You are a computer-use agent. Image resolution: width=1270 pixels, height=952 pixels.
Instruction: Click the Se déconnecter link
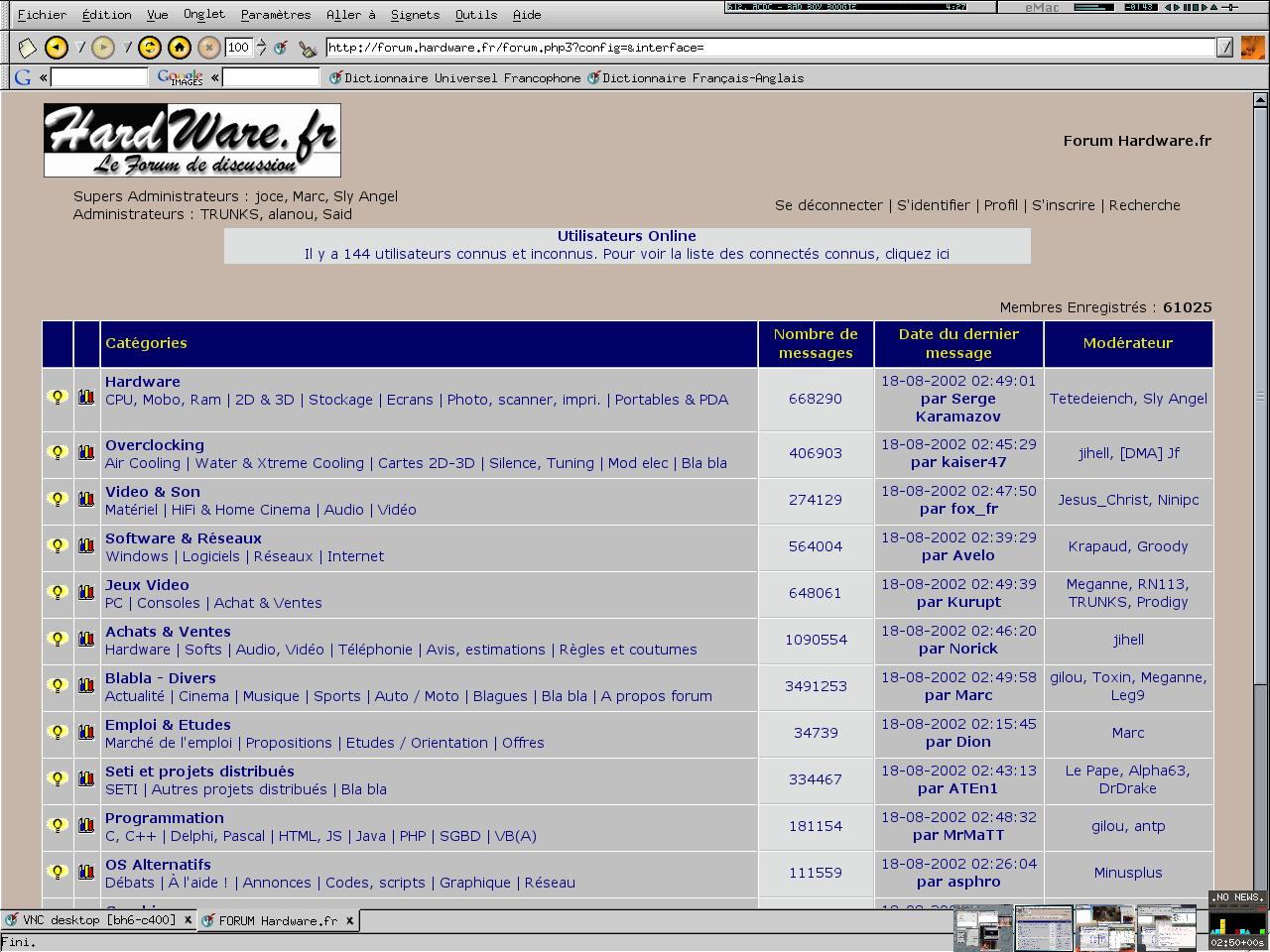[828, 205]
